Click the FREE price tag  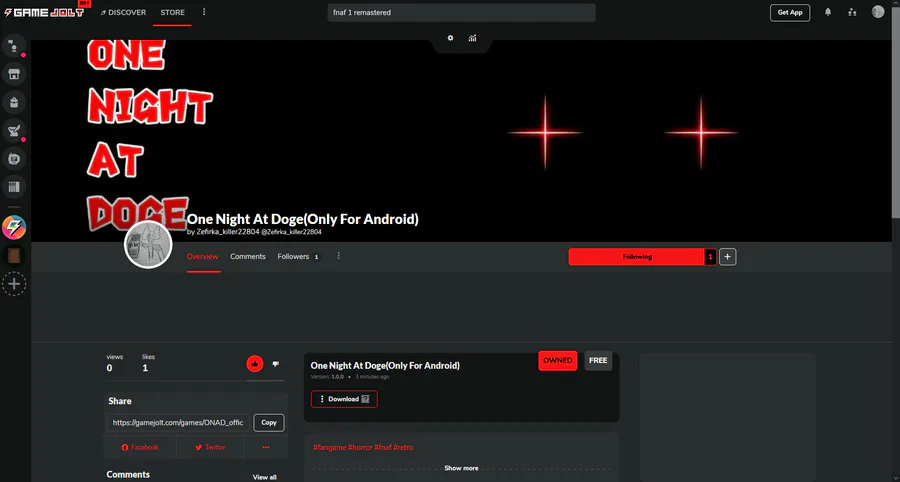click(598, 360)
